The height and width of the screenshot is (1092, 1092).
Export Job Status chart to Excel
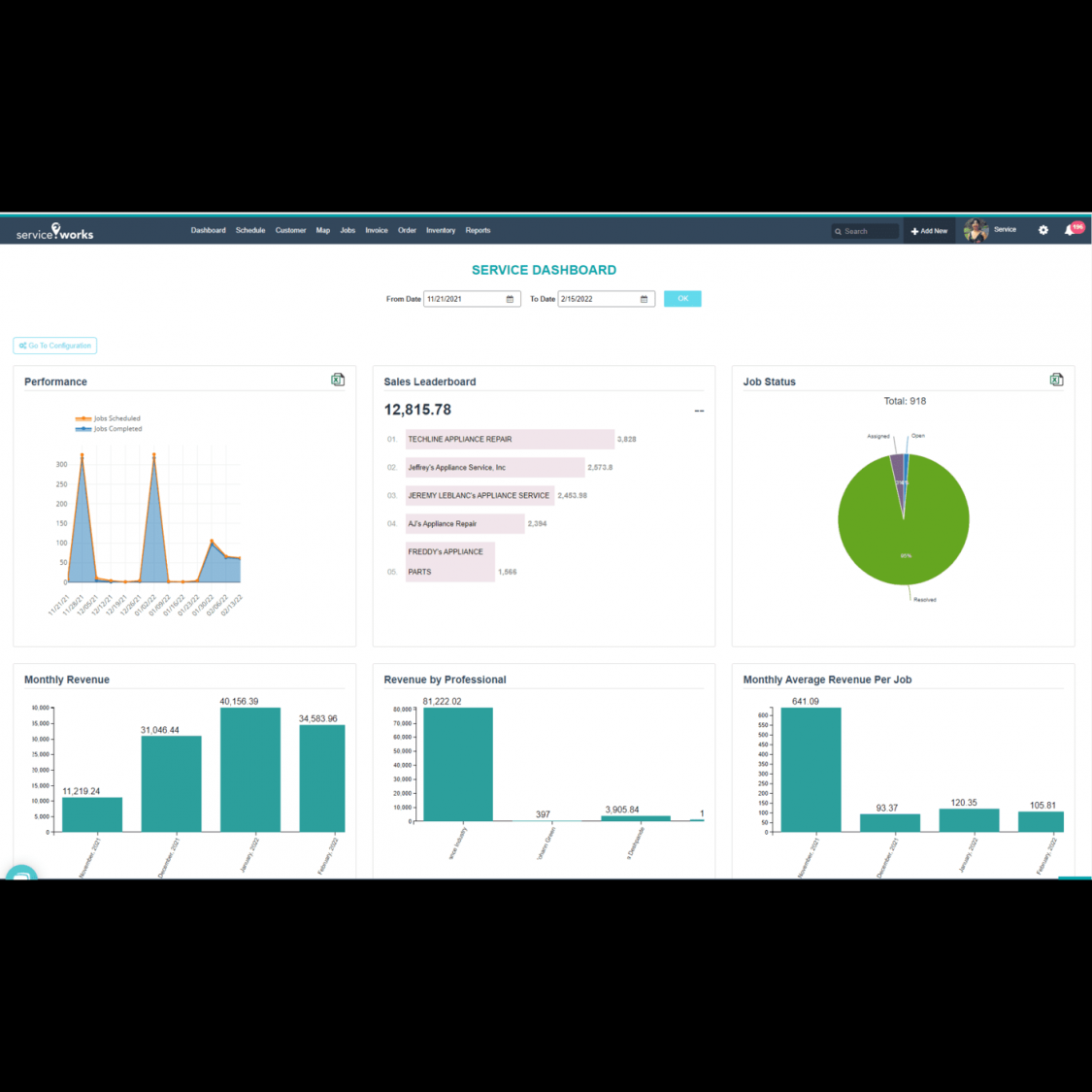tap(1056, 380)
